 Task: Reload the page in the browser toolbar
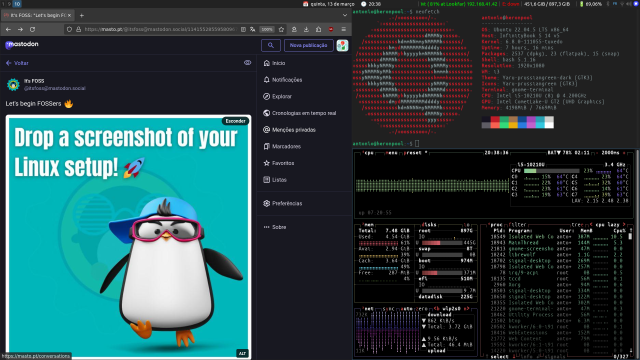pos(32,29)
